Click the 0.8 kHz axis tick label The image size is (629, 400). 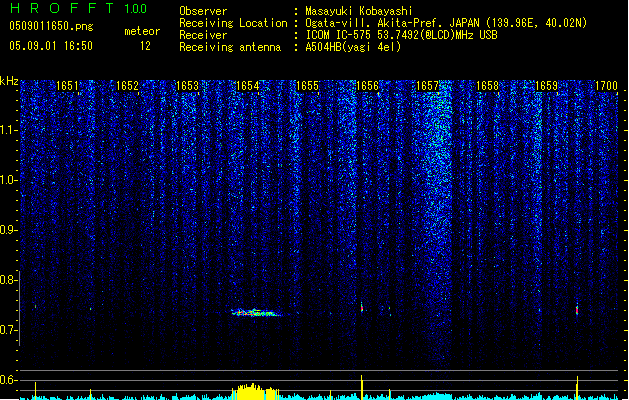pos(9,280)
